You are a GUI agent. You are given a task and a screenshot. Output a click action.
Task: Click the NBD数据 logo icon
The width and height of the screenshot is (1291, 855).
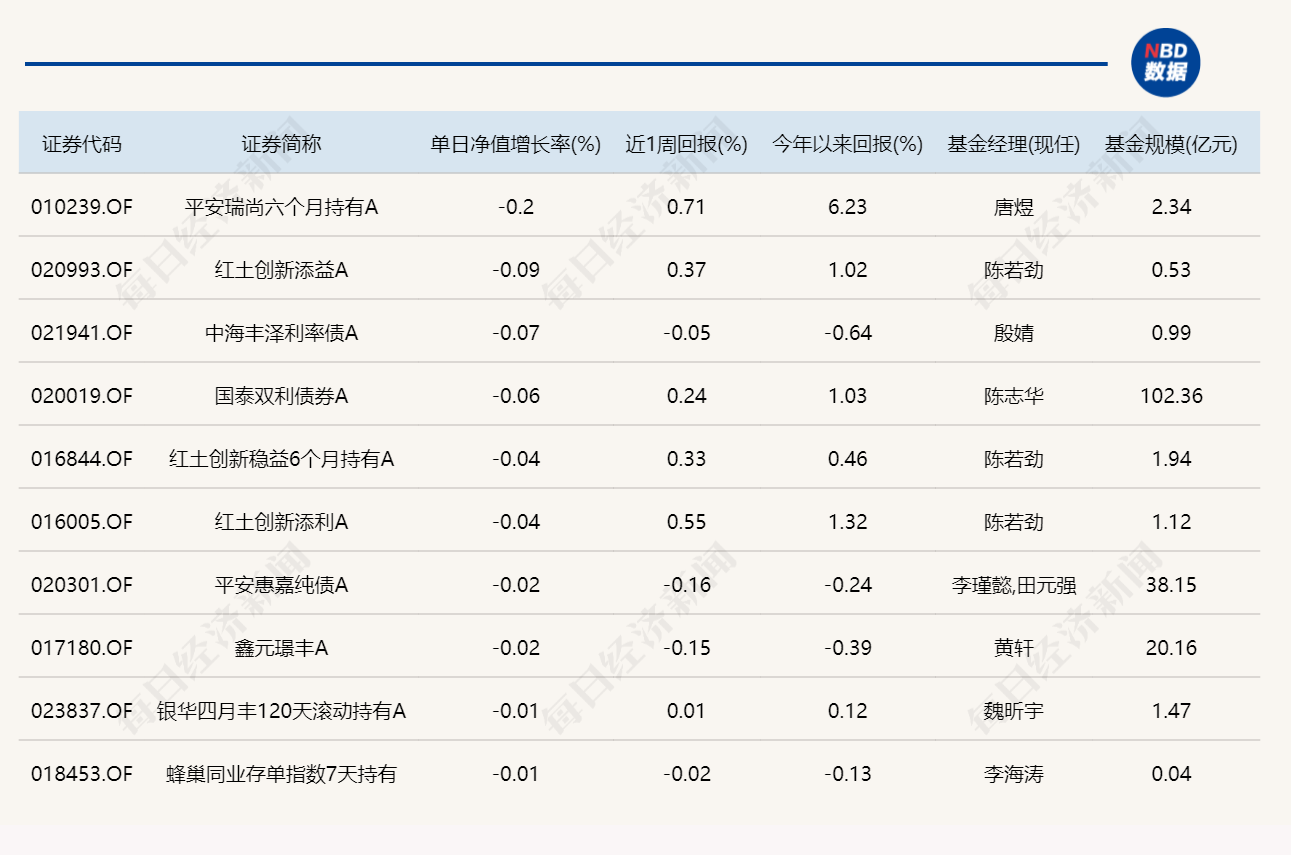coord(1165,63)
